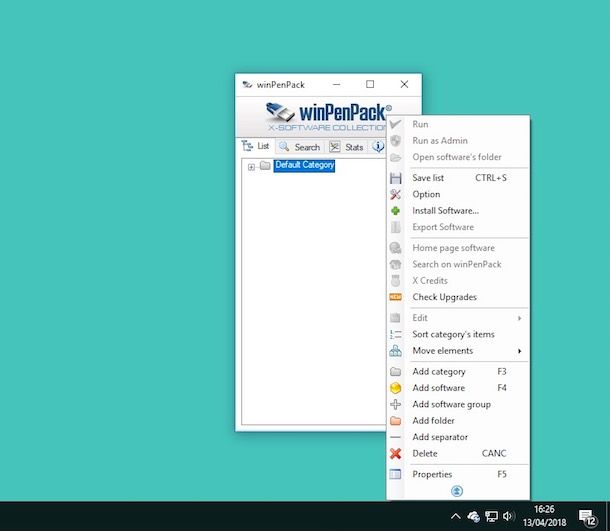The image size is (610, 531).
Task: Open the notification center with 12 alerts
Action: pyautogui.click(x=587, y=517)
